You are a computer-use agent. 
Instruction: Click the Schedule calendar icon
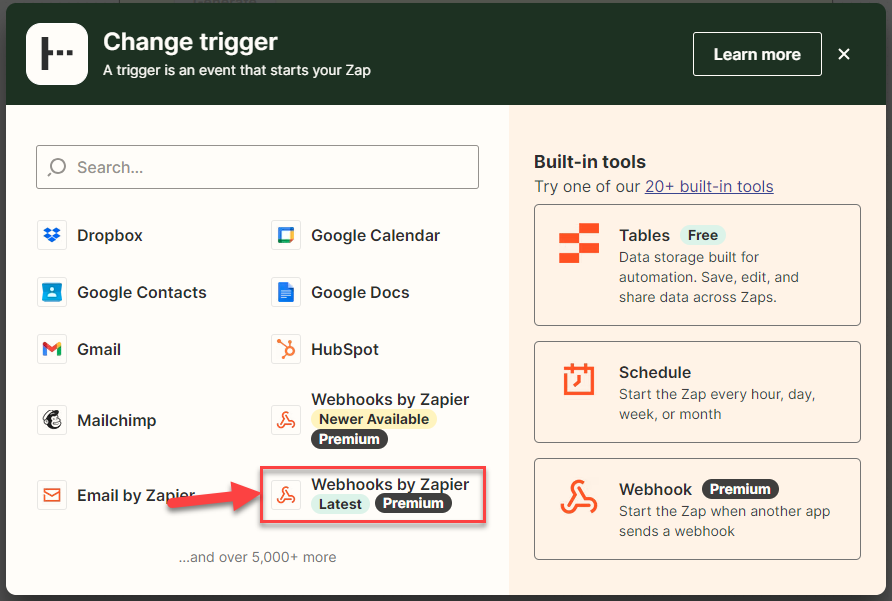(x=579, y=379)
